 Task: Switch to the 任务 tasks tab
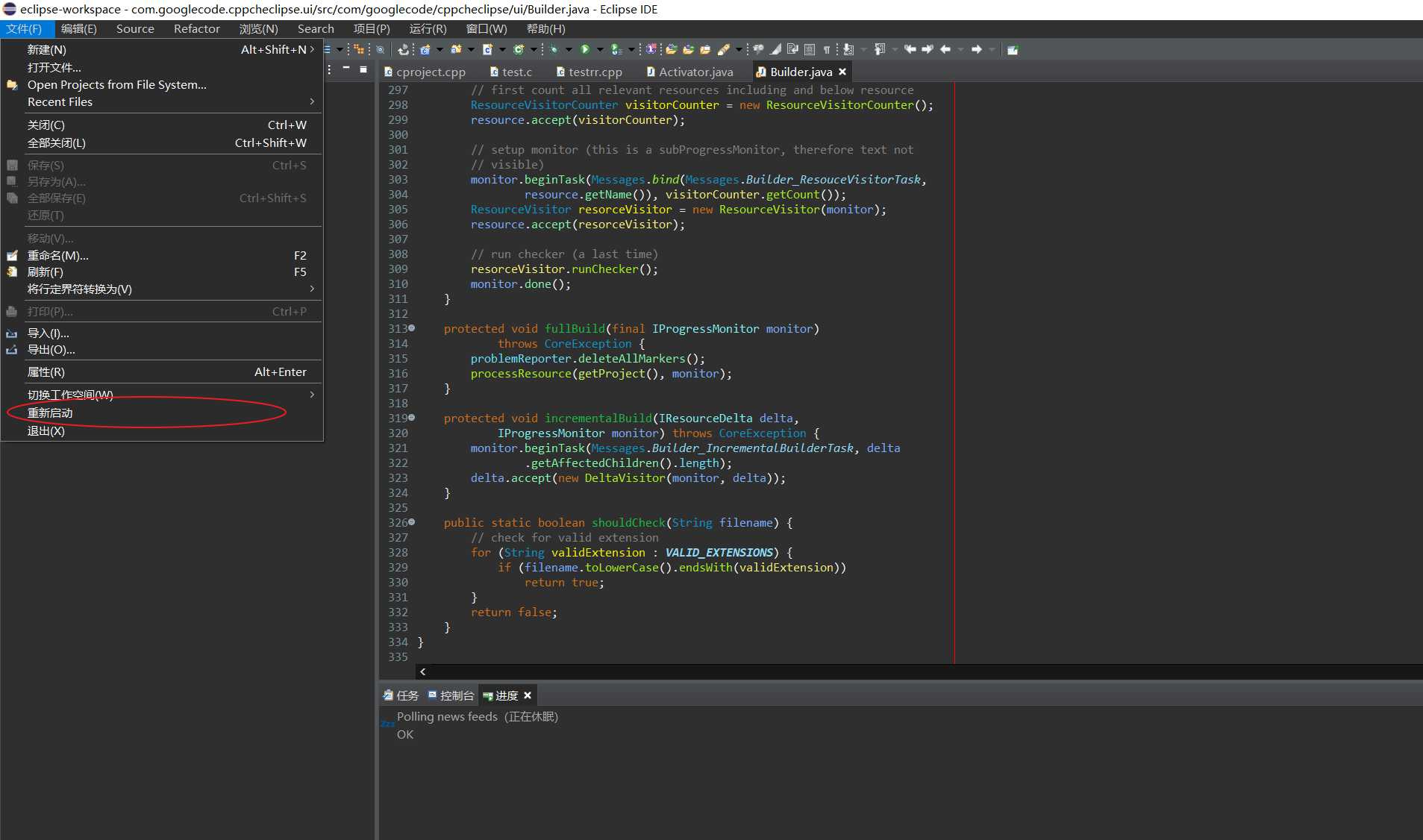click(401, 695)
